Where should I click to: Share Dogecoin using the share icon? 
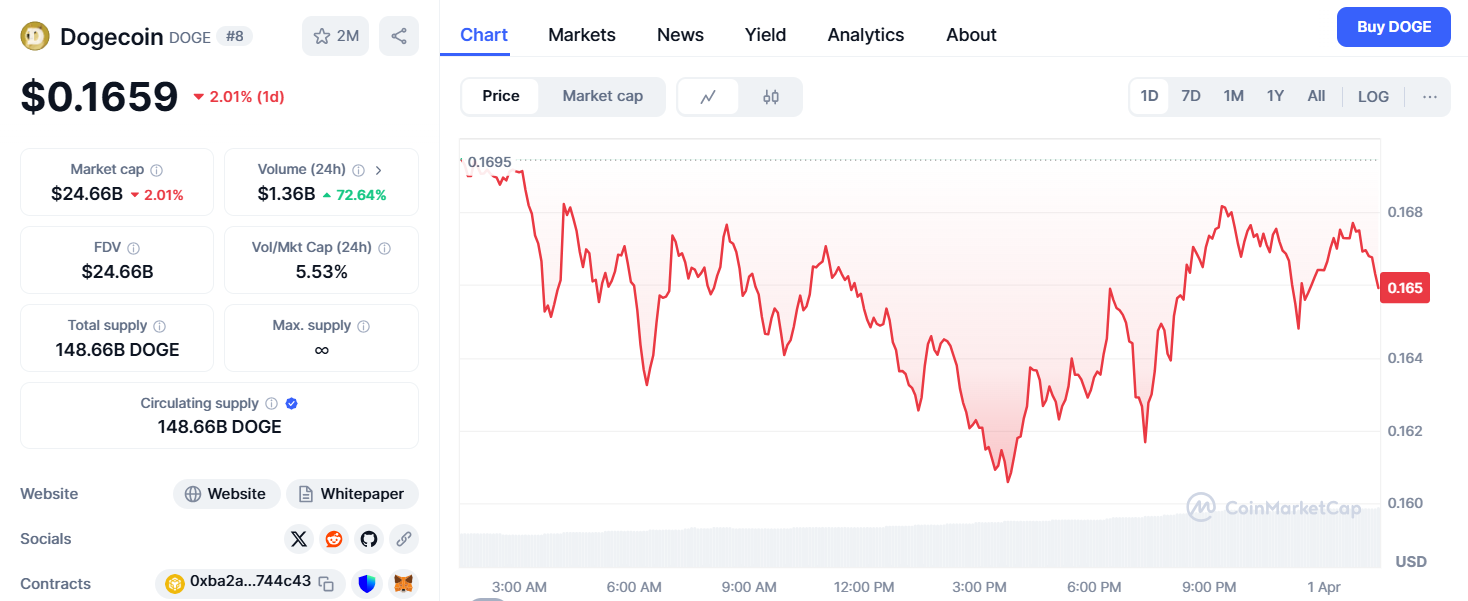pyautogui.click(x=399, y=36)
